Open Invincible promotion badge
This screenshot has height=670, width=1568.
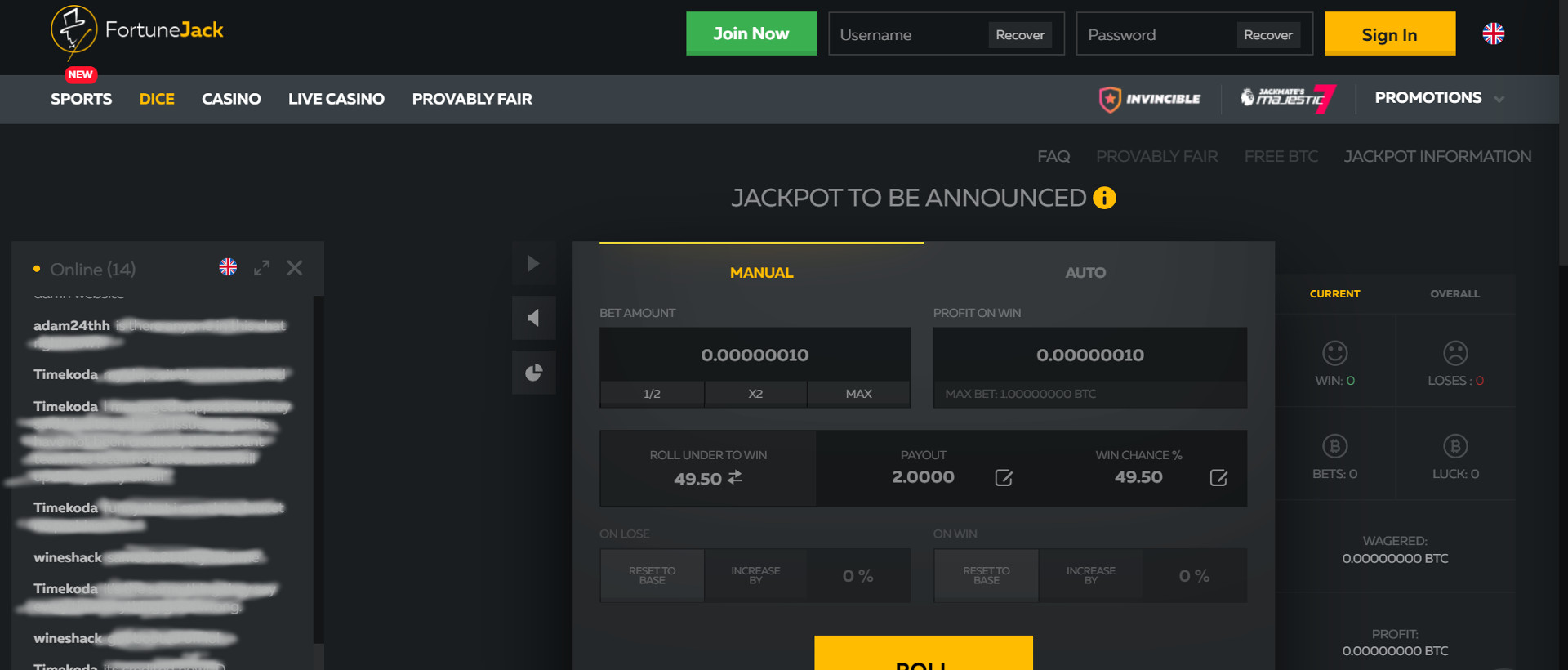tap(1149, 99)
